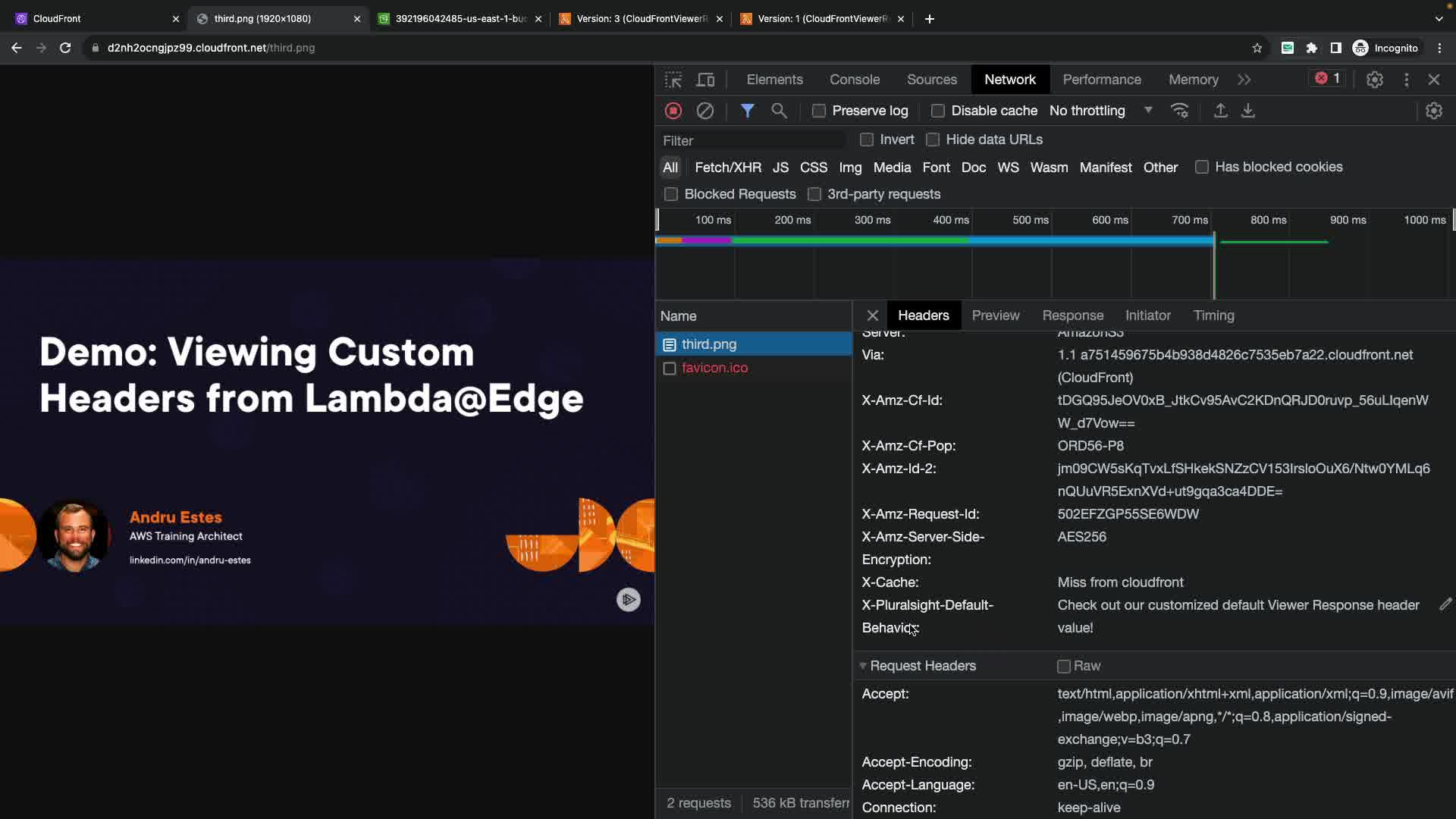Open network conditions wifi icon
Screen dimensions: 1456x819
pos(1179,111)
